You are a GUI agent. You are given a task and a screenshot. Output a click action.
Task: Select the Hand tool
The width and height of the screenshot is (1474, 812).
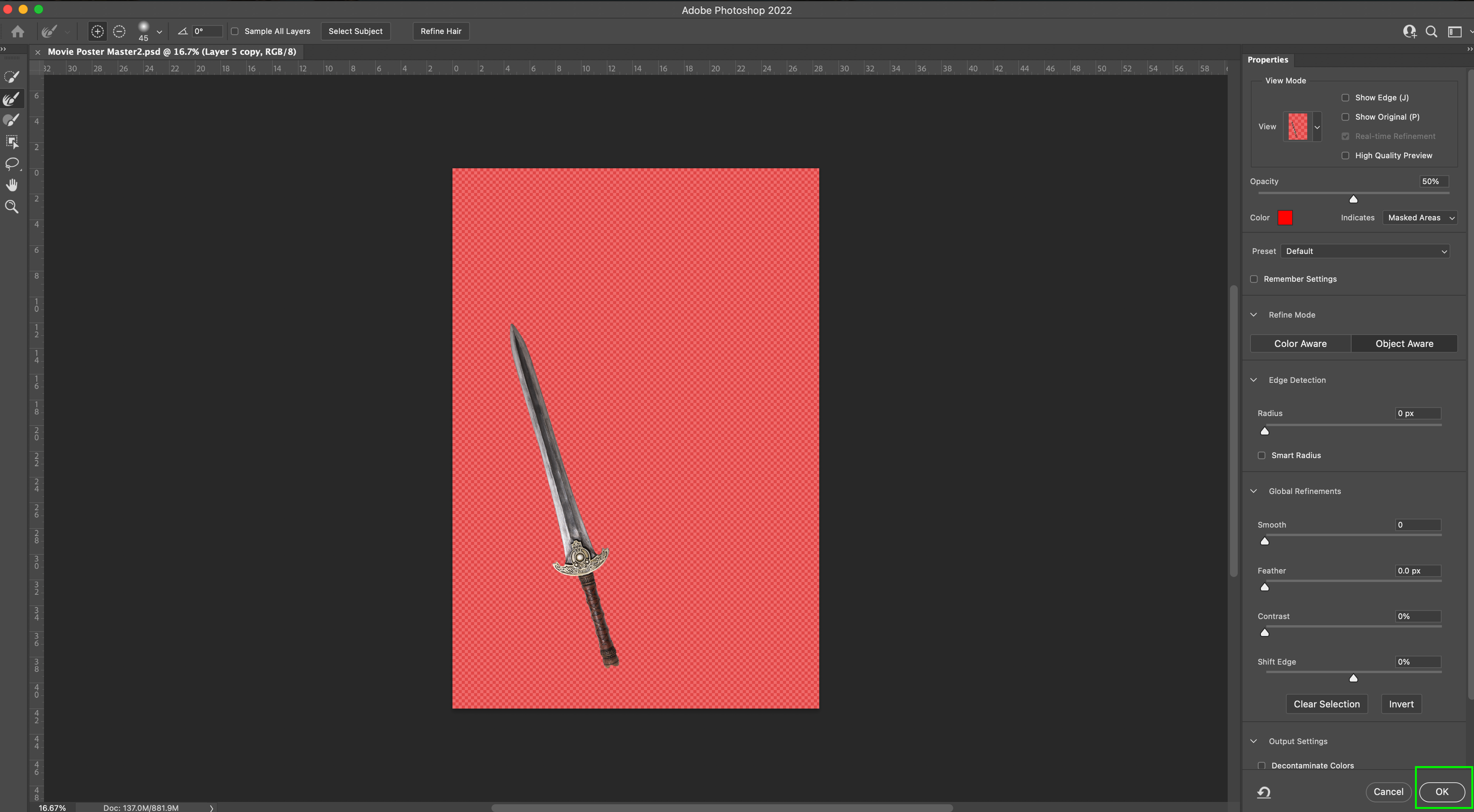click(12, 185)
